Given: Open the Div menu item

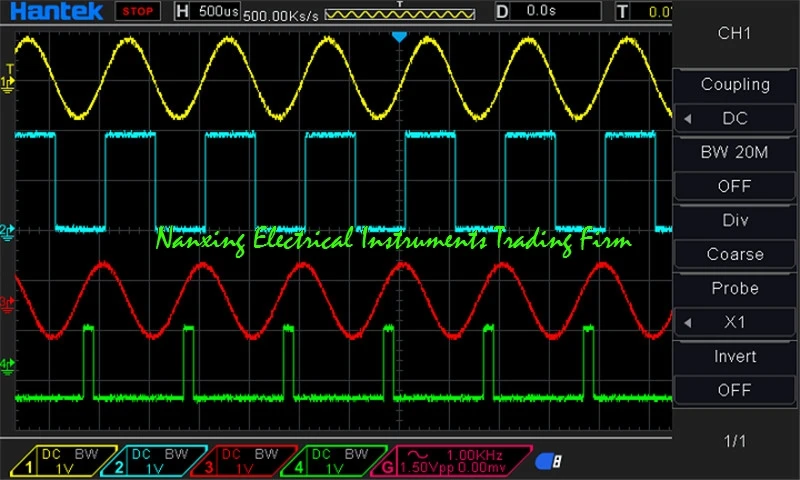Looking at the screenshot, I should (735, 220).
